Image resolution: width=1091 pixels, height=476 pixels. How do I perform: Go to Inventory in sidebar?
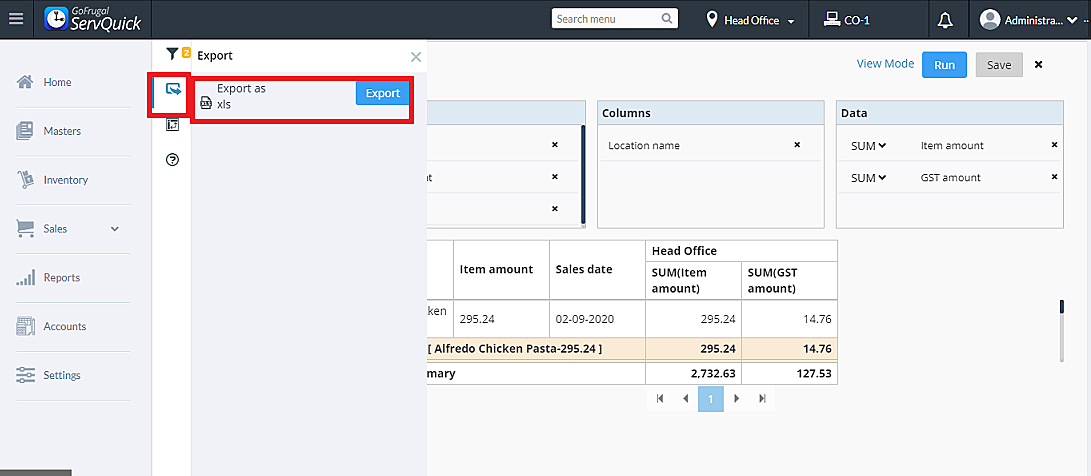(65, 180)
